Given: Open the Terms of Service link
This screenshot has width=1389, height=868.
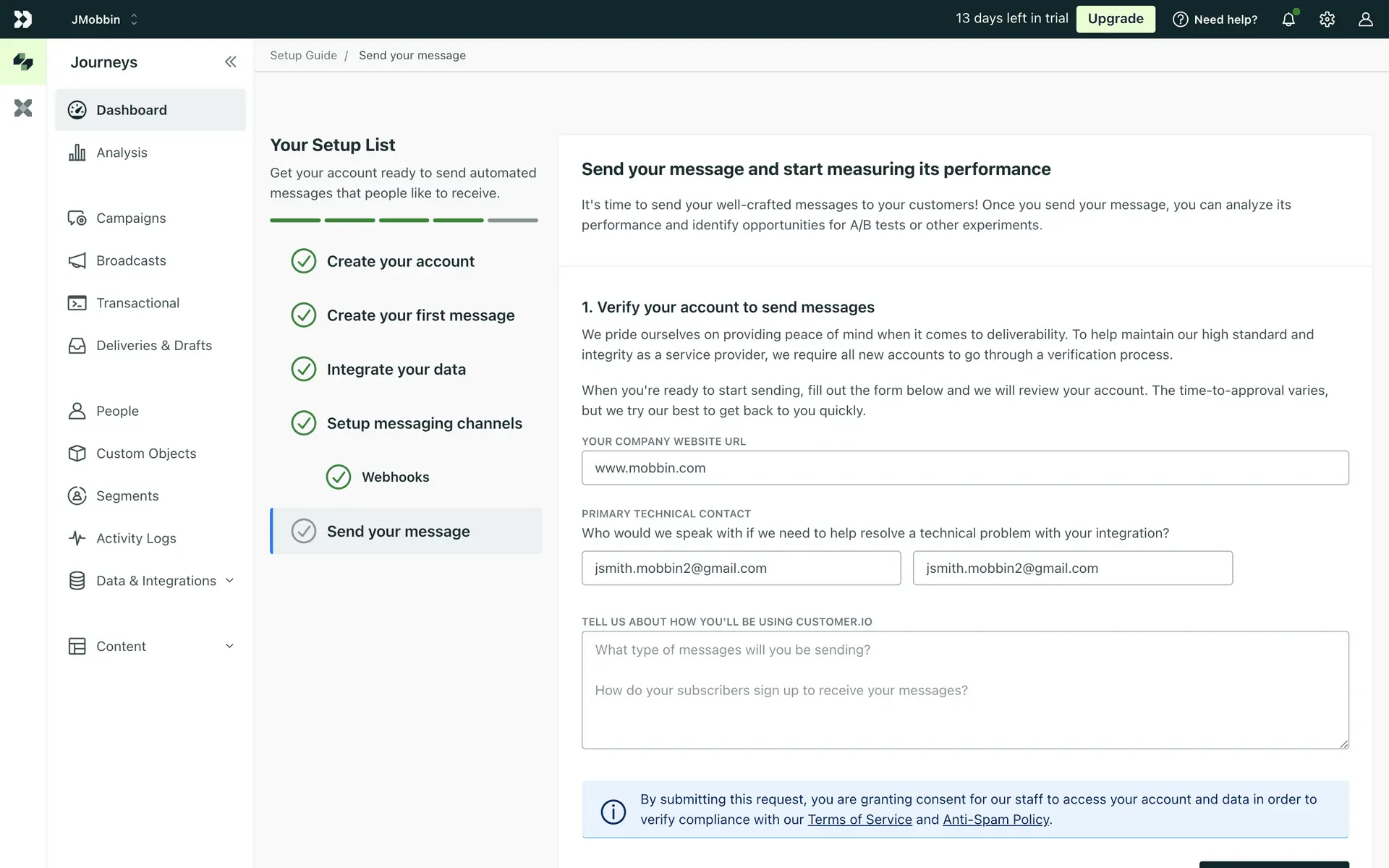Looking at the screenshot, I should click(x=859, y=820).
